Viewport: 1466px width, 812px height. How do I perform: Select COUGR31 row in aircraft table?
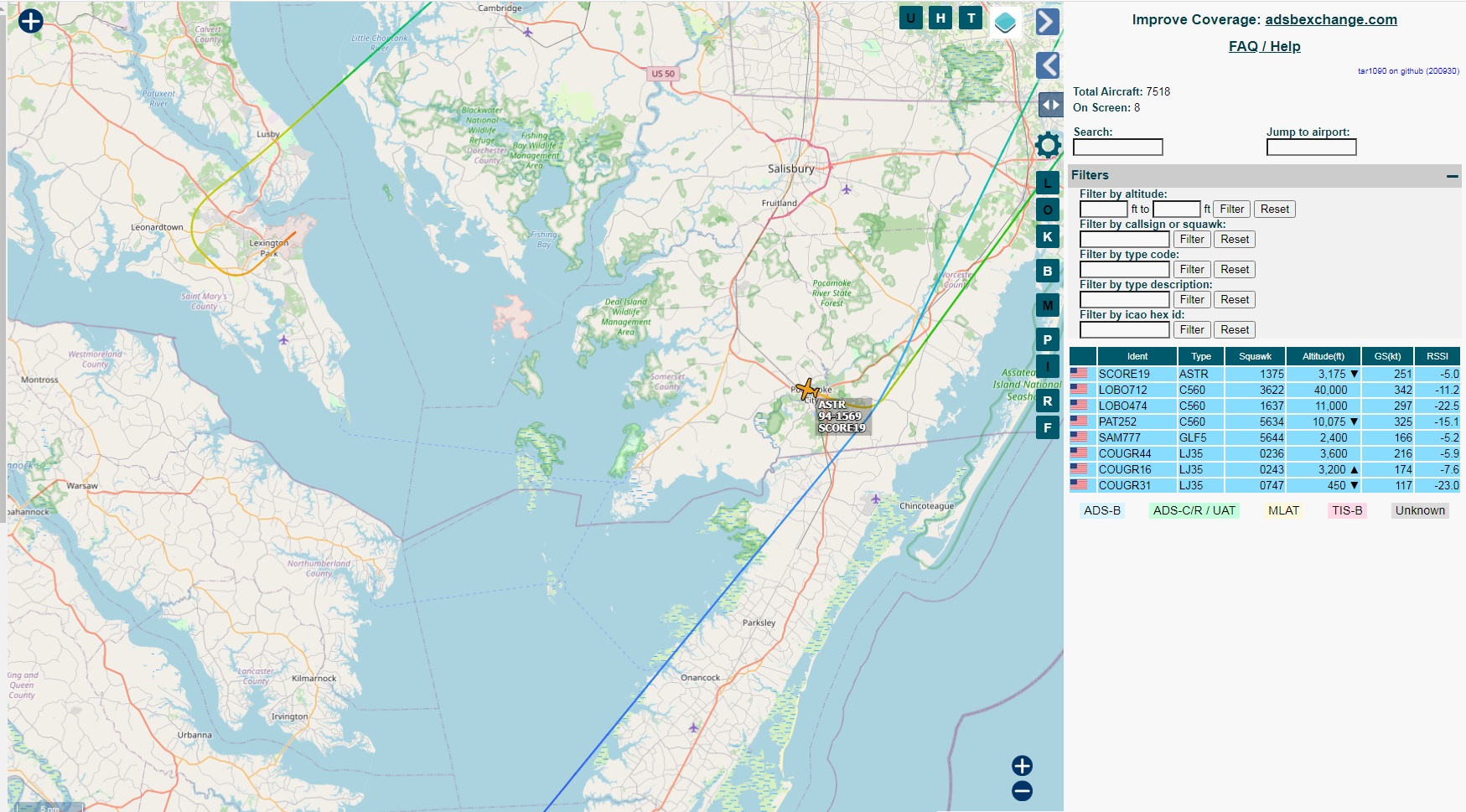[x=1265, y=485]
